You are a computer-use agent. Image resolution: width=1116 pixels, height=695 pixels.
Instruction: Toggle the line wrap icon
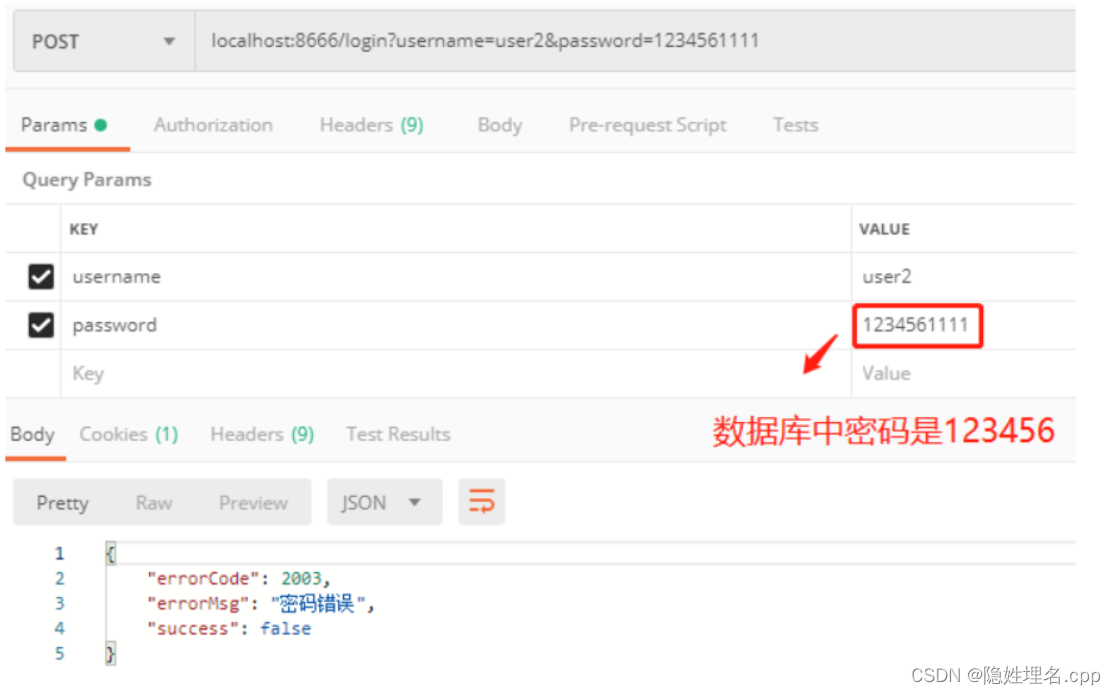(x=482, y=502)
